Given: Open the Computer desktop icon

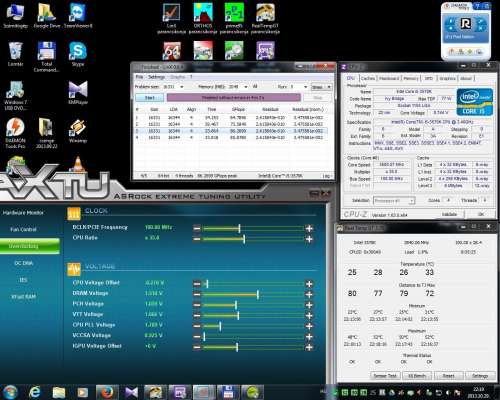Looking at the screenshot, I should point(15,15).
